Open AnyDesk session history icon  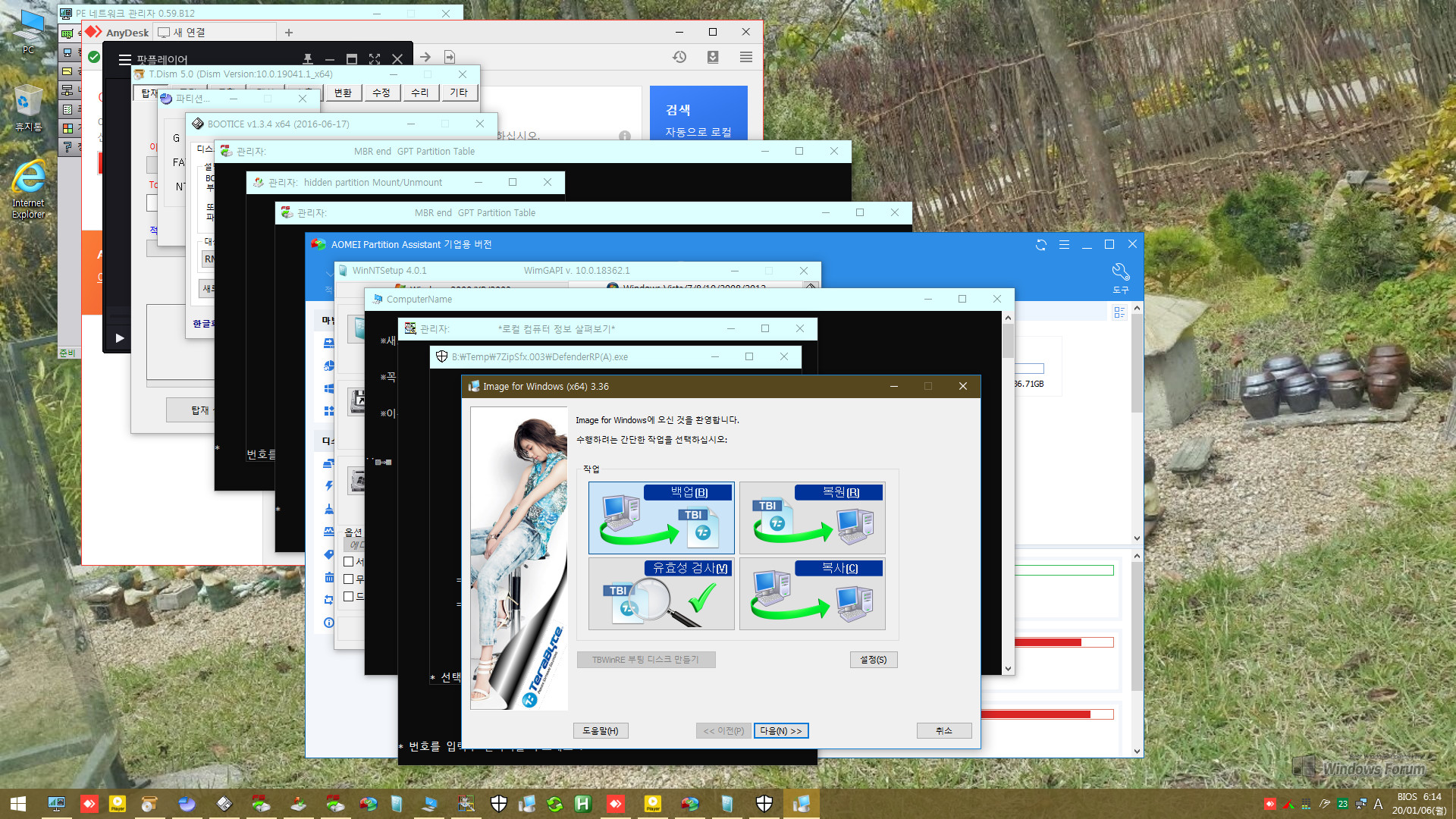pyautogui.click(x=679, y=58)
